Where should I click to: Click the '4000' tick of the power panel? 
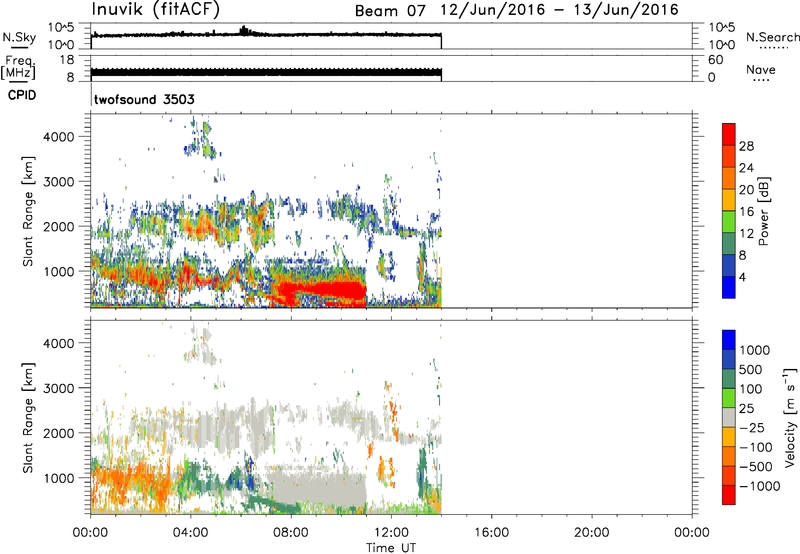click(x=59, y=137)
